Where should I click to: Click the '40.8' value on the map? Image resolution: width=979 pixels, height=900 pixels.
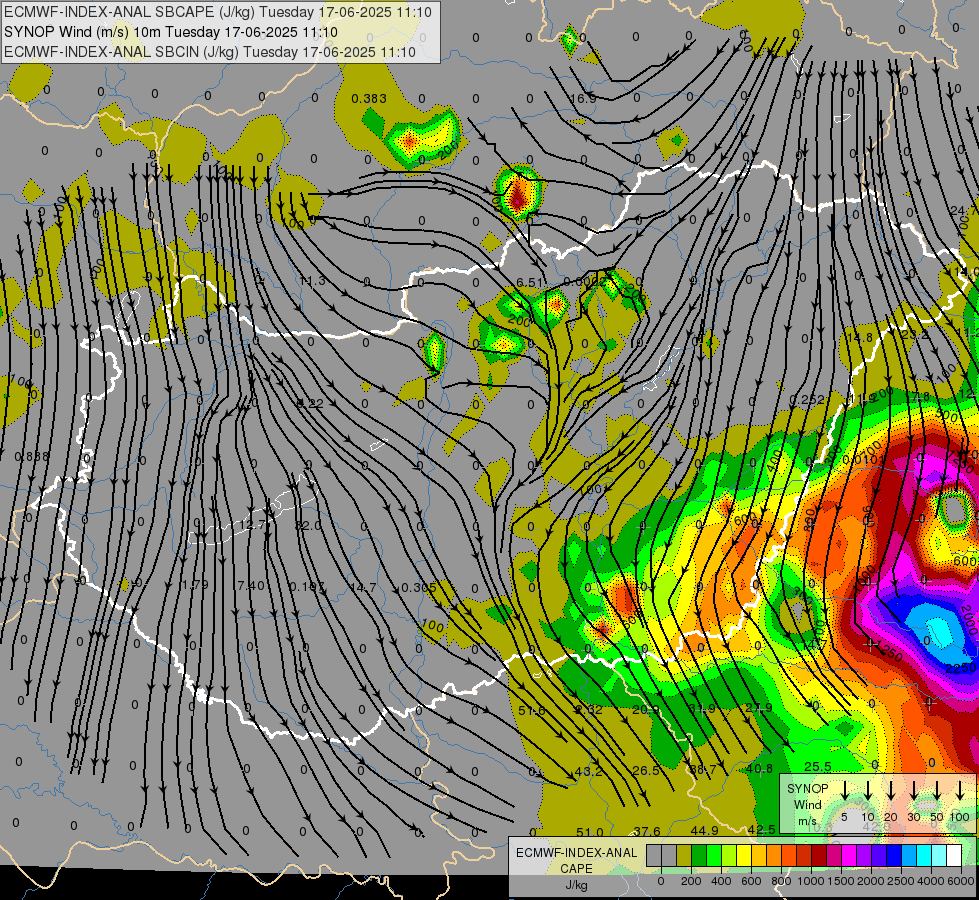coord(759,768)
